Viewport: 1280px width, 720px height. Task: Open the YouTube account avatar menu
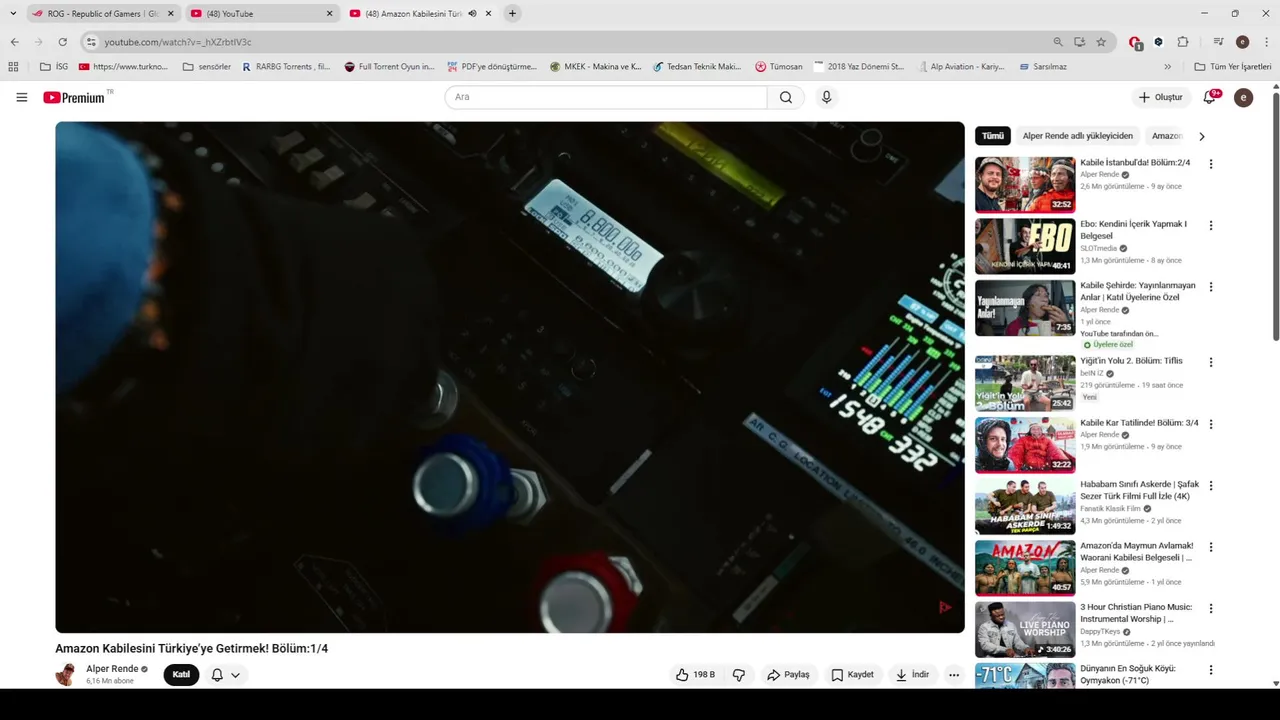tap(1243, 97)
